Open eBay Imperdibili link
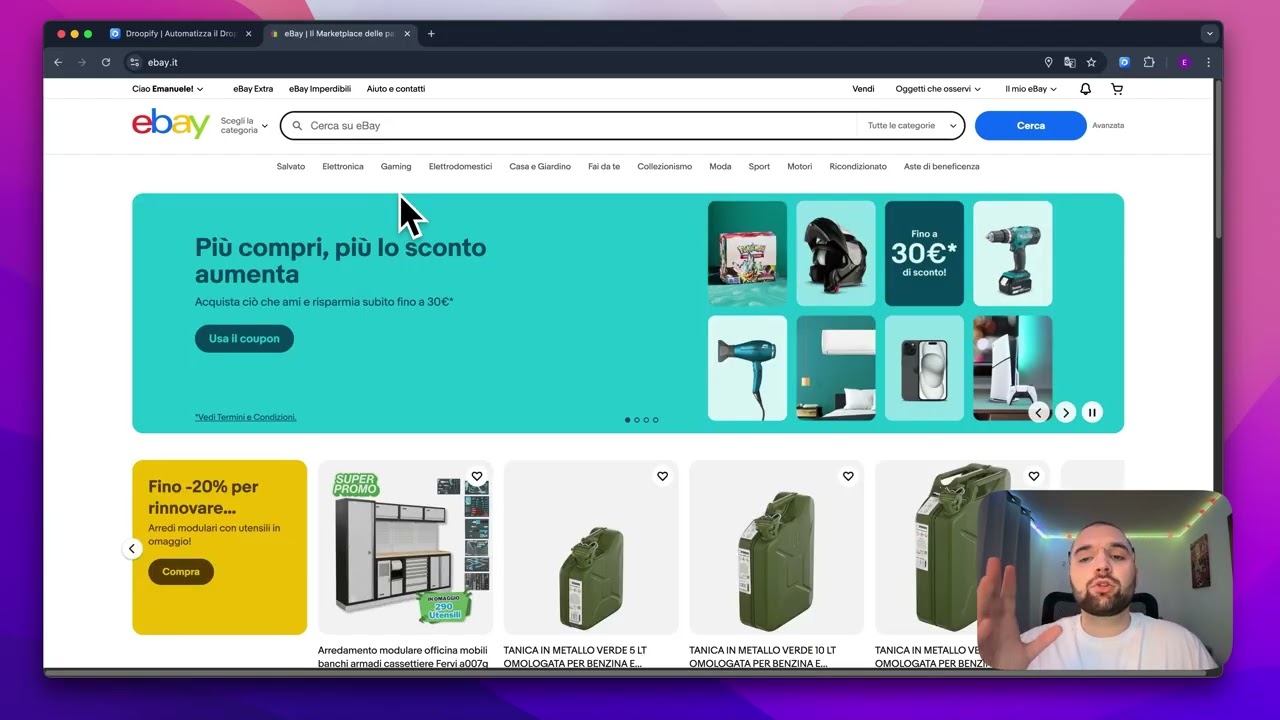 [320, 89]
